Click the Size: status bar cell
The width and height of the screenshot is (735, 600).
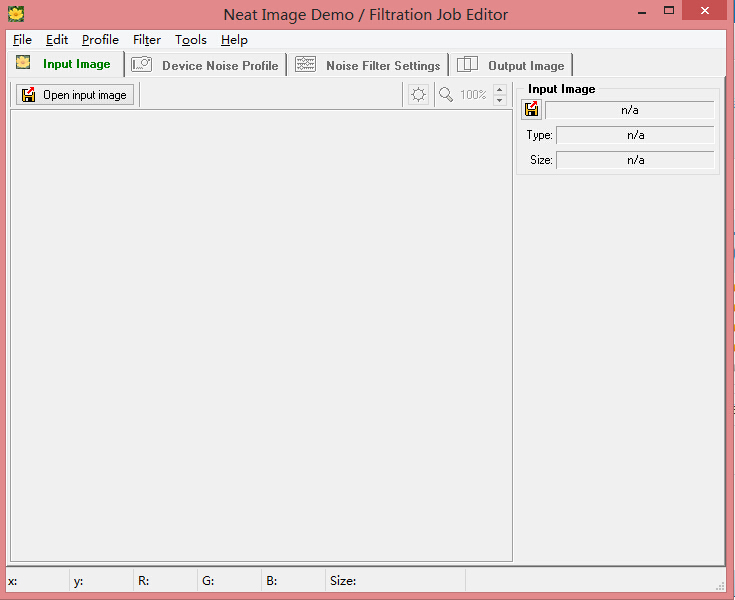(x=396, y=581)
